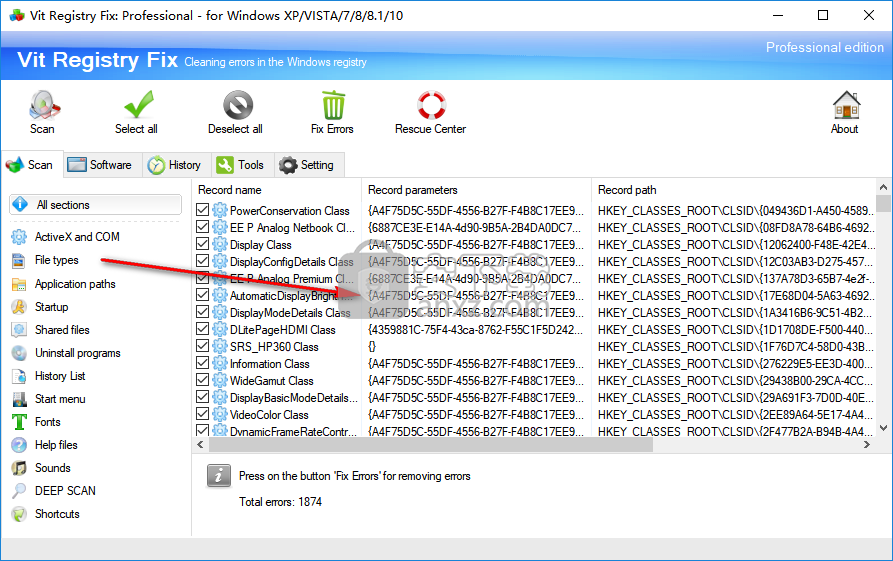Uncheck DisplayConfigDetails Class record
The height and width of the screenshot is (561, 893).
[202, 261]
